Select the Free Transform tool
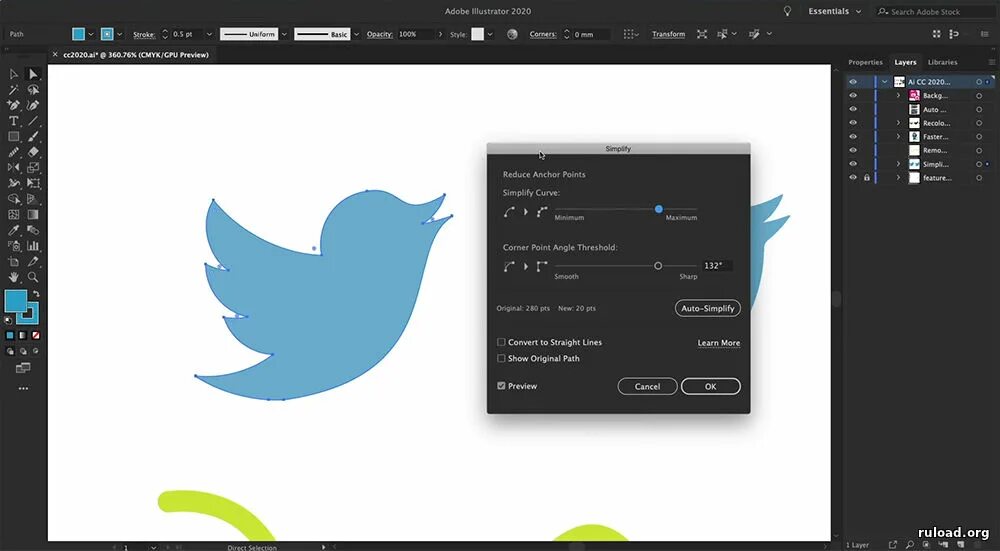Image resolution: width=1000 pixels, height=551 pixels. (x=33, y=184)
